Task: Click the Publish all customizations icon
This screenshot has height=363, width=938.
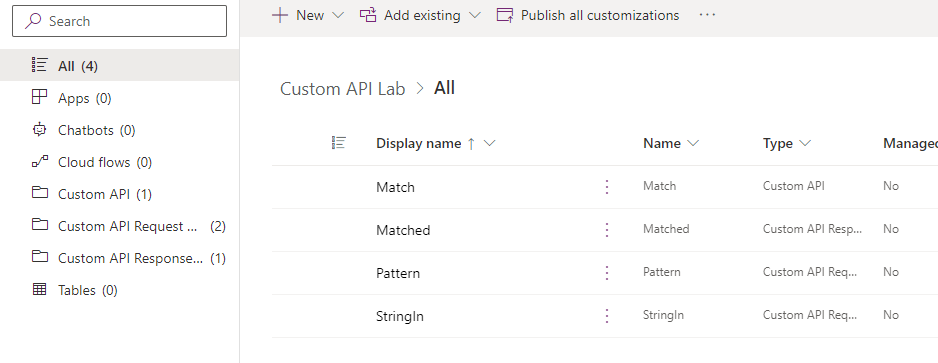Action: click(x=505, y=15)
